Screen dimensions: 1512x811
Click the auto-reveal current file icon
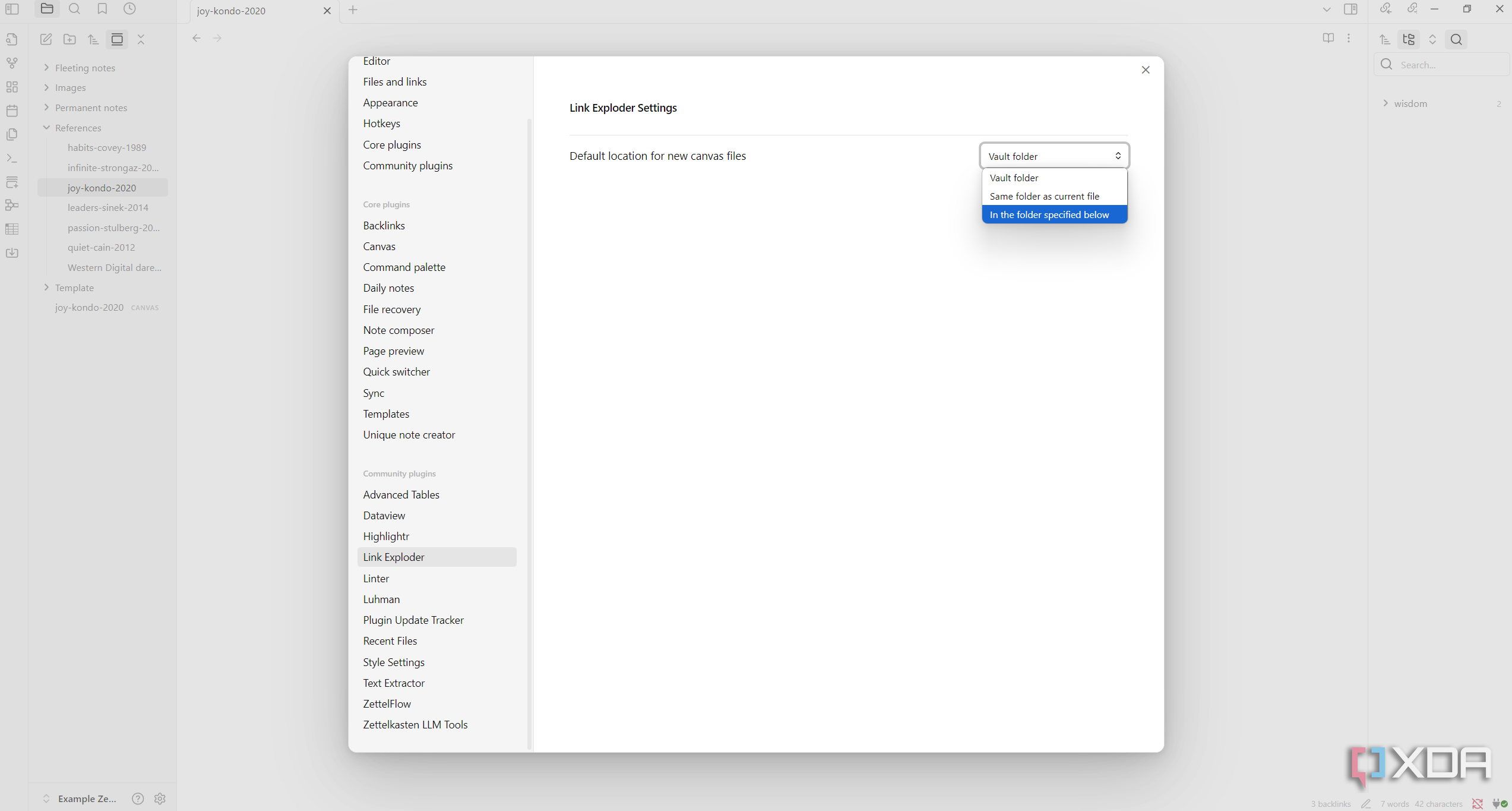click(117, 39)
